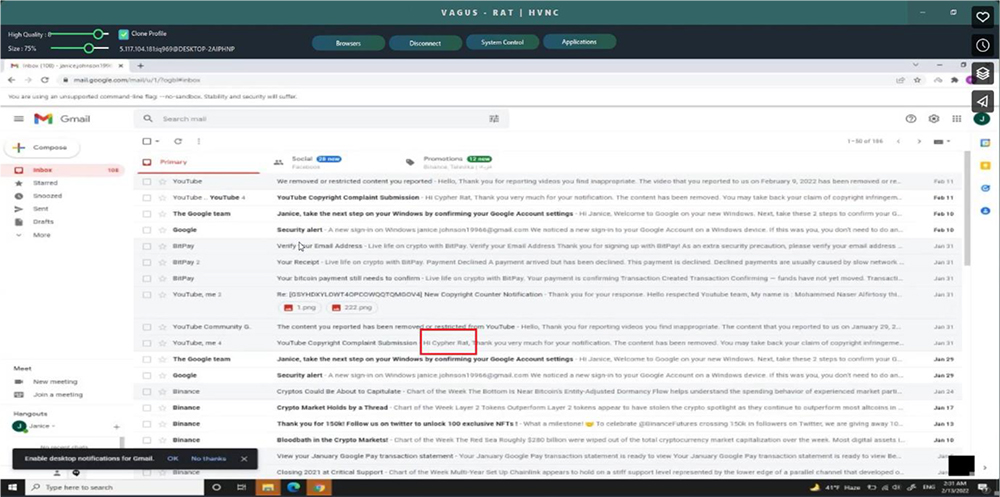Open search options filter icon in search bar
Viewport: 1000px width, 497px height.
point(494,119)
